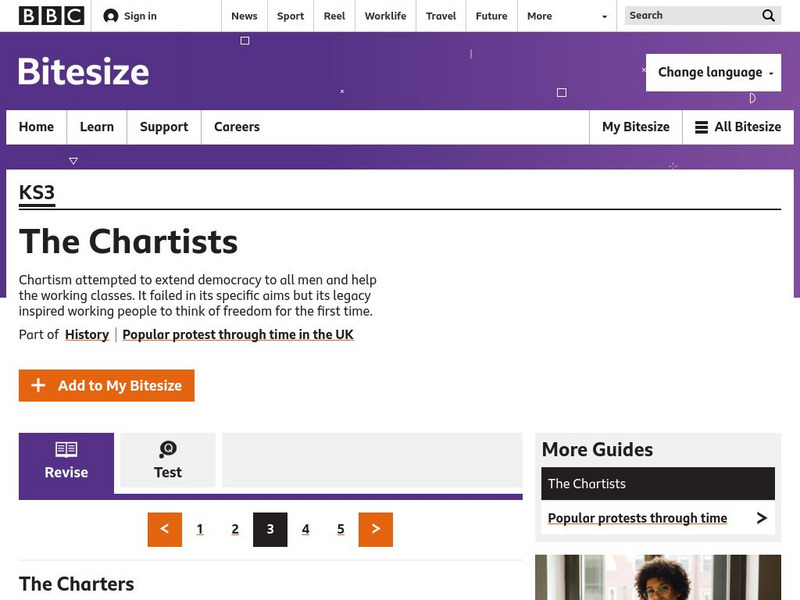
Task: Open the Learn menu item
Action: [97, 127]
